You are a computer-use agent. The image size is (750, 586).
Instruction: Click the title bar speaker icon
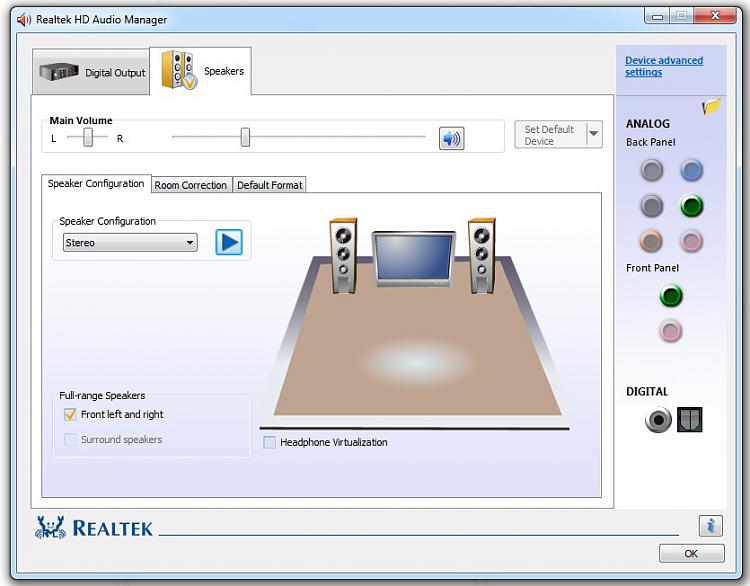pos(23,20)
